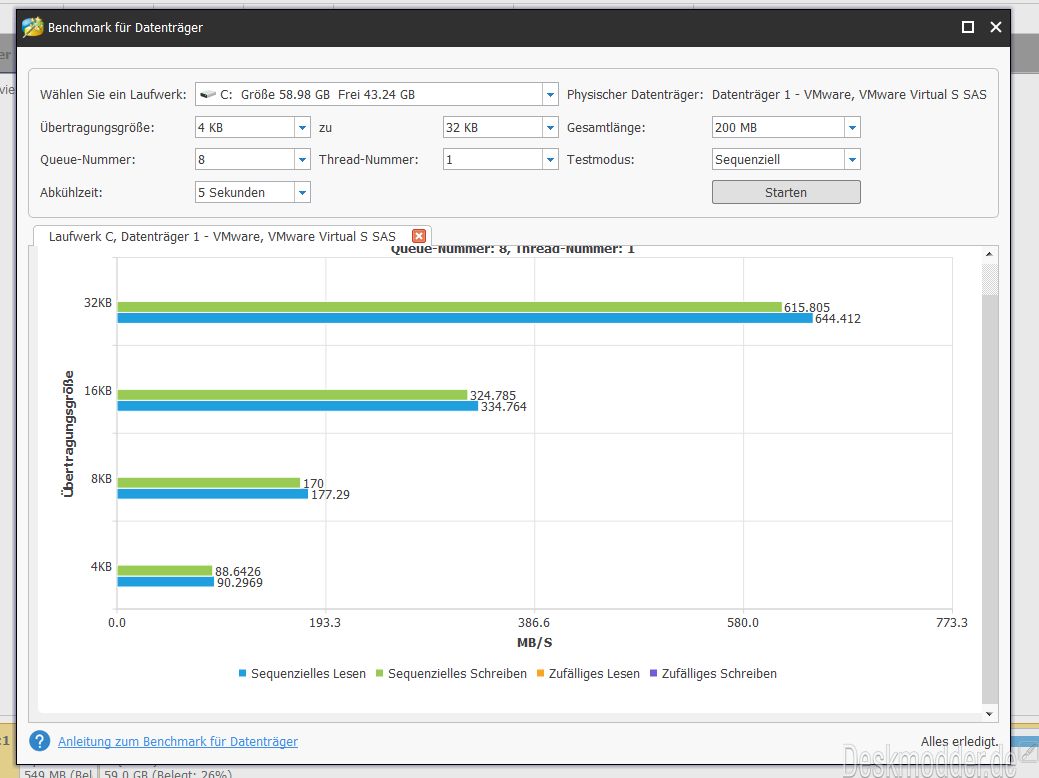Click the 4KB axis label
Screen dimensions: 1039x778
[x=101, y=567]
